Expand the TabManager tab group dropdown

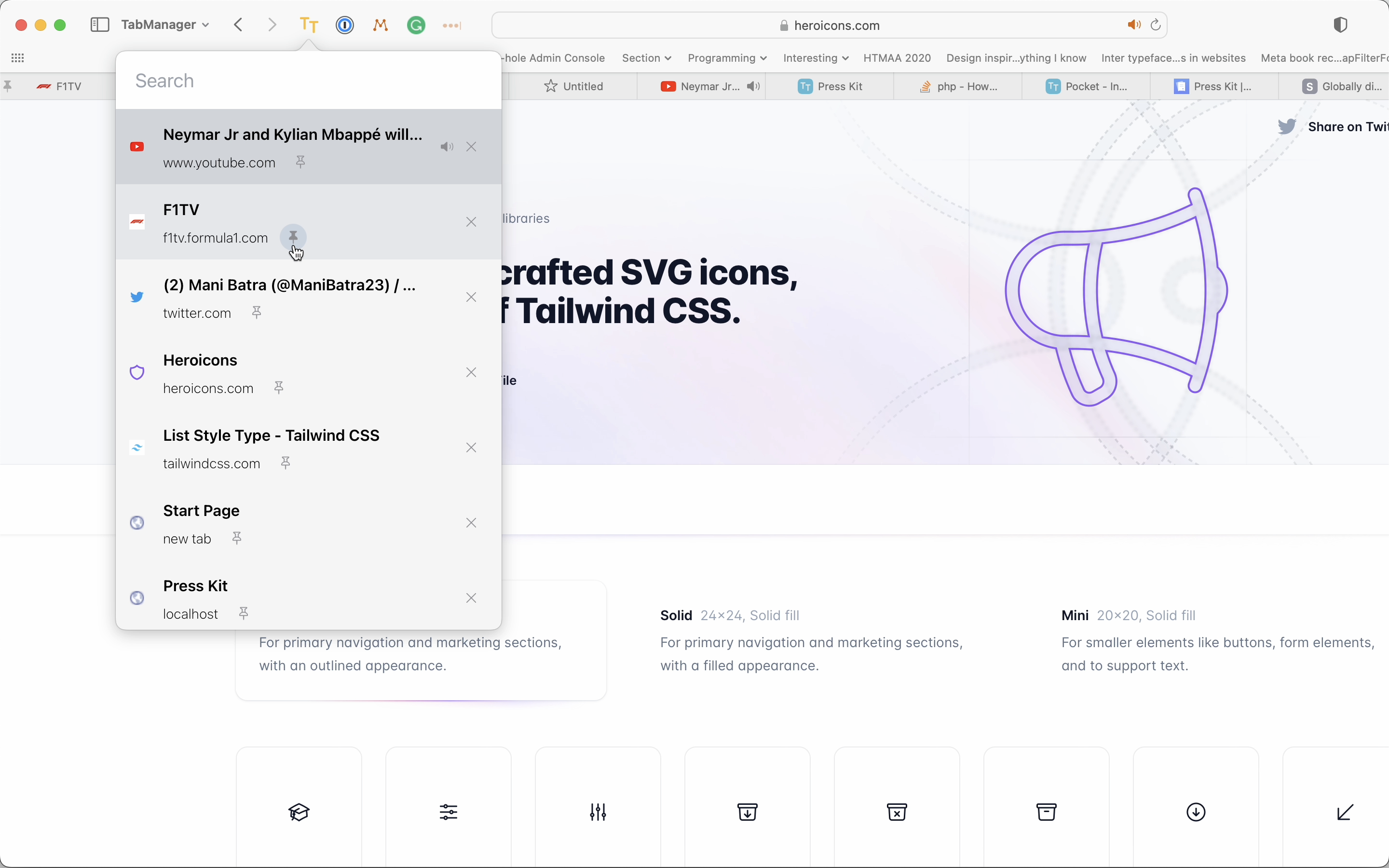click(x=165, y=25)
